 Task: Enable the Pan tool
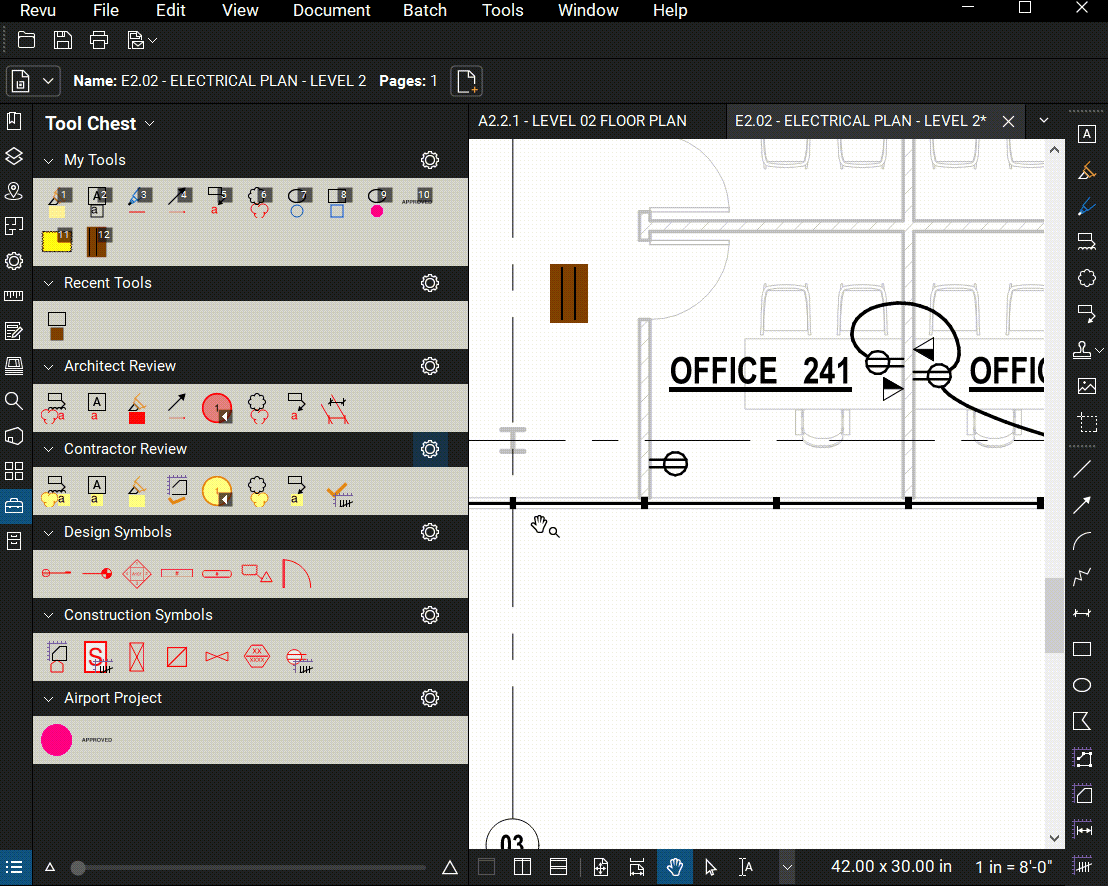tap(675, 867)
